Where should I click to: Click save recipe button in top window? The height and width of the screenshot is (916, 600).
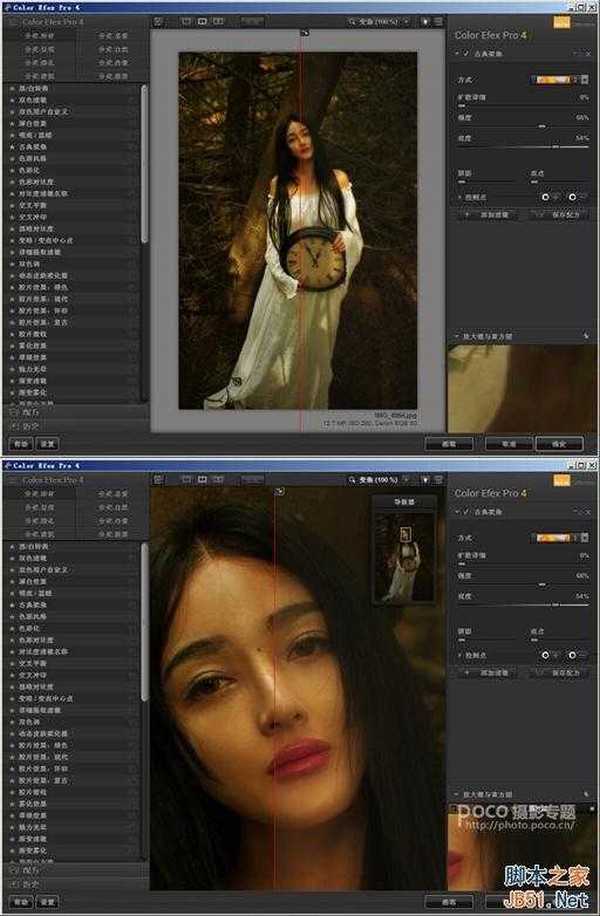pyautogui.click(x=557, y=214)
